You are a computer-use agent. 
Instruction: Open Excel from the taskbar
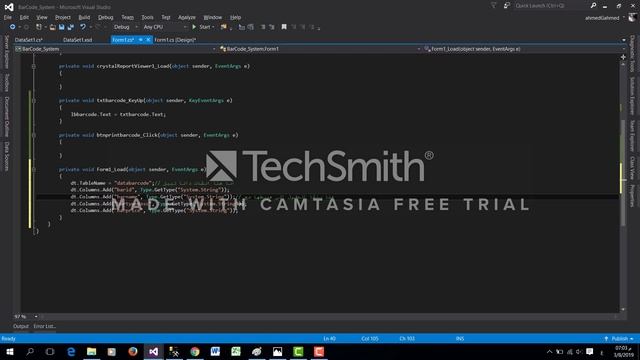click(x=236, y=351)
